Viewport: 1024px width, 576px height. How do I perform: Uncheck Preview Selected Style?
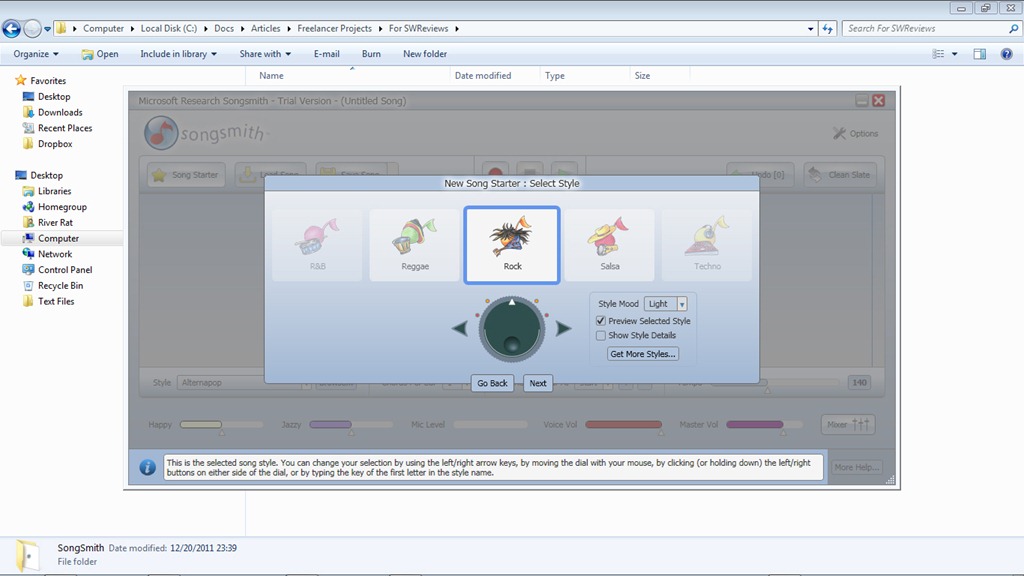click(x=600, y=321)
